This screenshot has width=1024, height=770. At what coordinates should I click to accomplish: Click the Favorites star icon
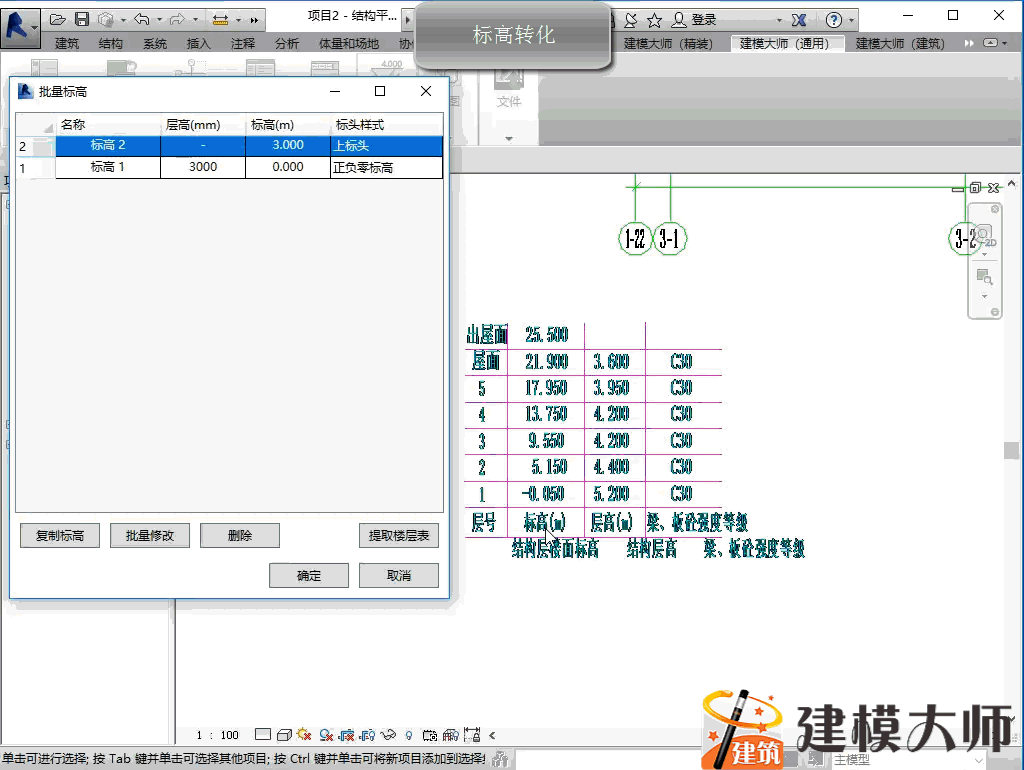click(x=654, y=20)
